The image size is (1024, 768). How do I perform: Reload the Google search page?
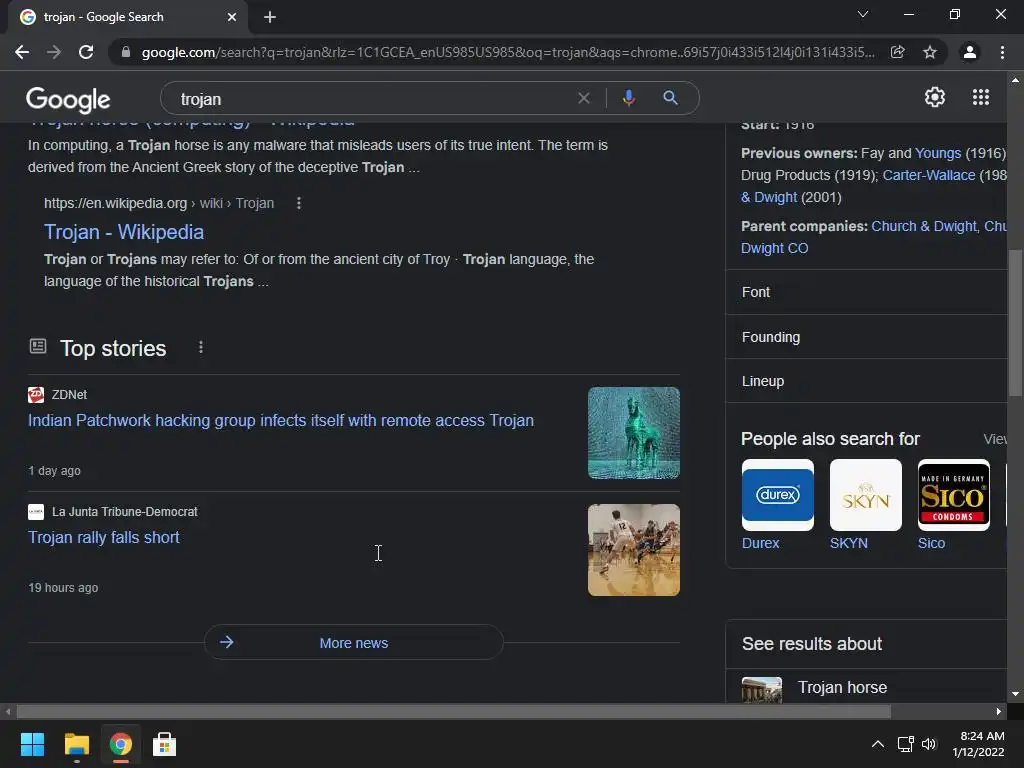pyautogui.click(x=86, y=52)
